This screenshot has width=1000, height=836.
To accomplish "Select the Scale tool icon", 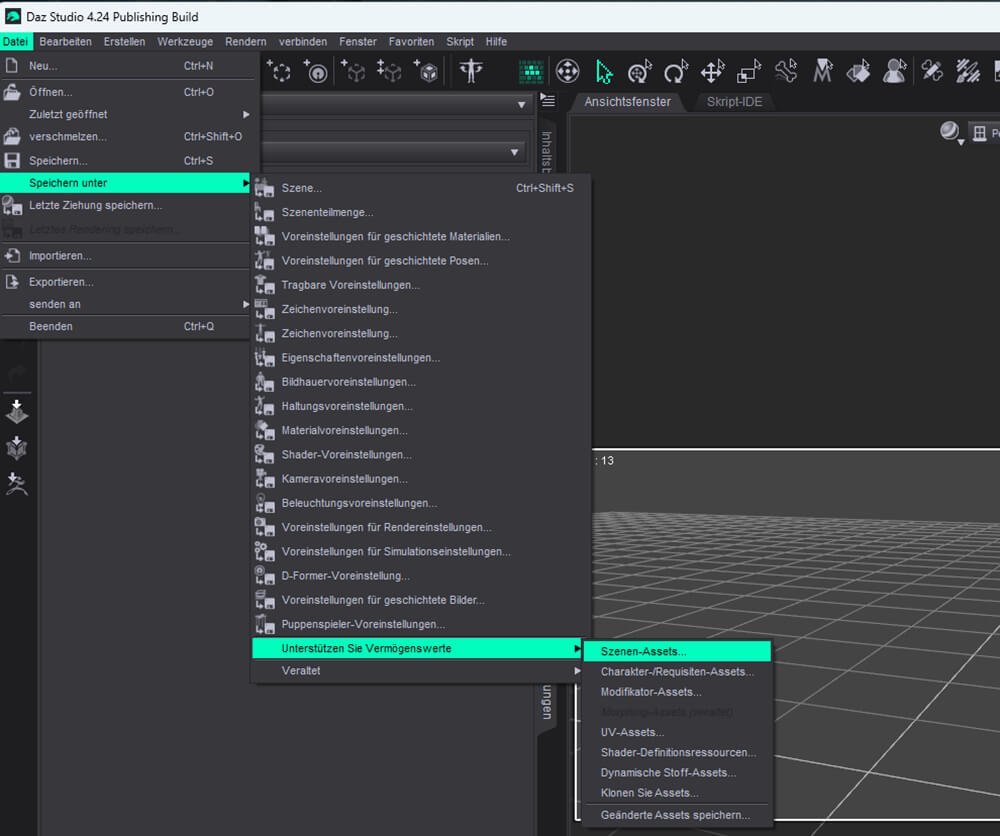I will coord(749,71).
